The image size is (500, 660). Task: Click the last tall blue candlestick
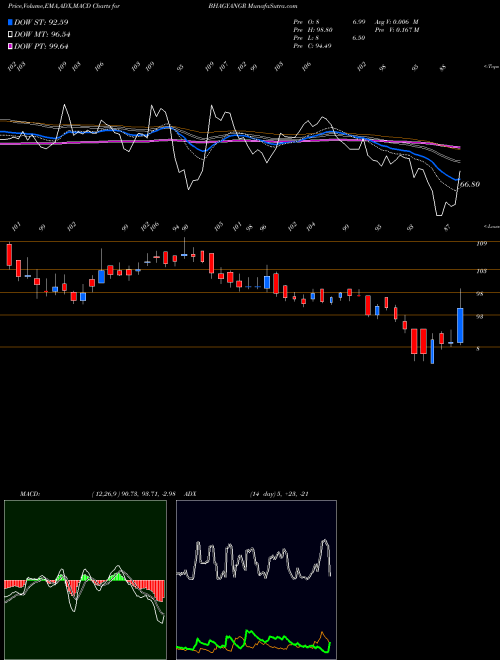[x=460, y=325]
